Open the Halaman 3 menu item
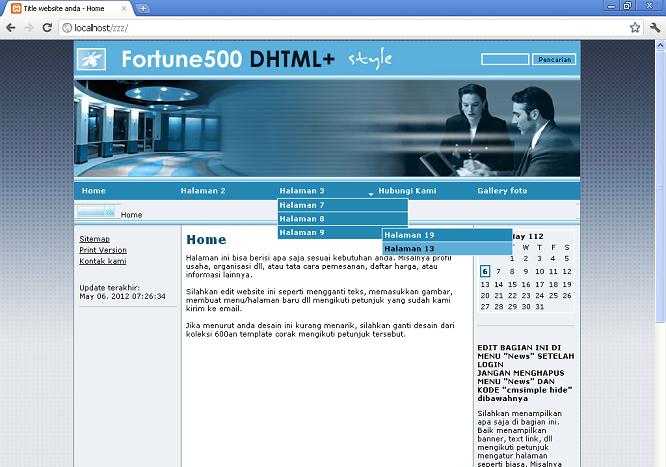The width and height of the screenshot is (666, 467). point(302,191)
